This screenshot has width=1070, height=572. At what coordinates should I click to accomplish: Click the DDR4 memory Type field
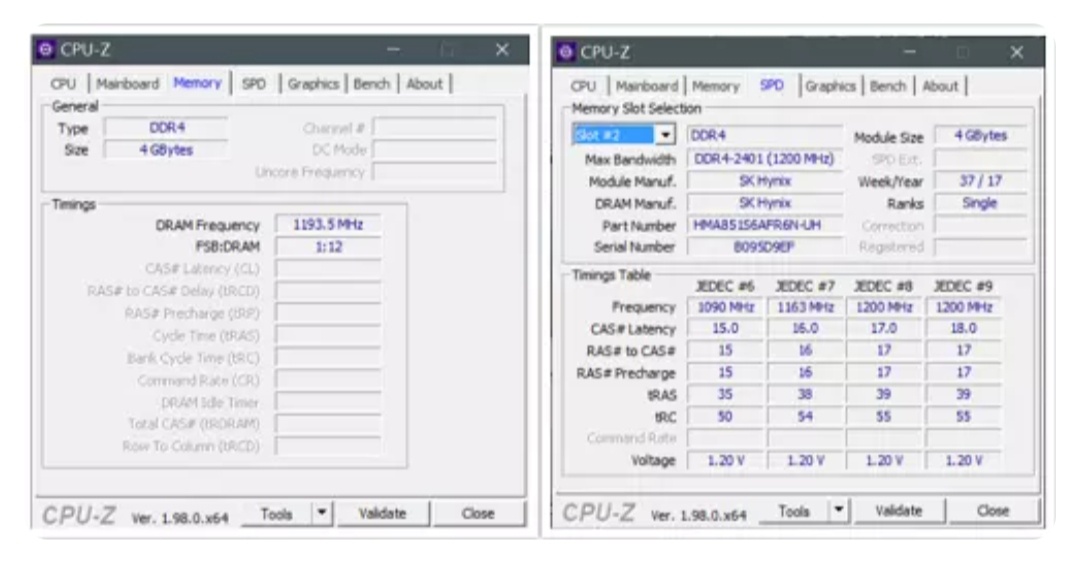coord(167,128)
